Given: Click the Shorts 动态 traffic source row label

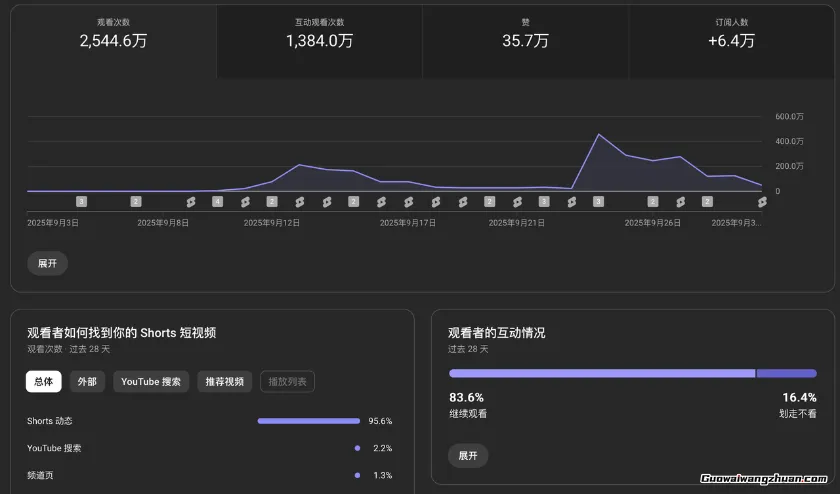Looking at the screenshot, I should click(50, 421).
